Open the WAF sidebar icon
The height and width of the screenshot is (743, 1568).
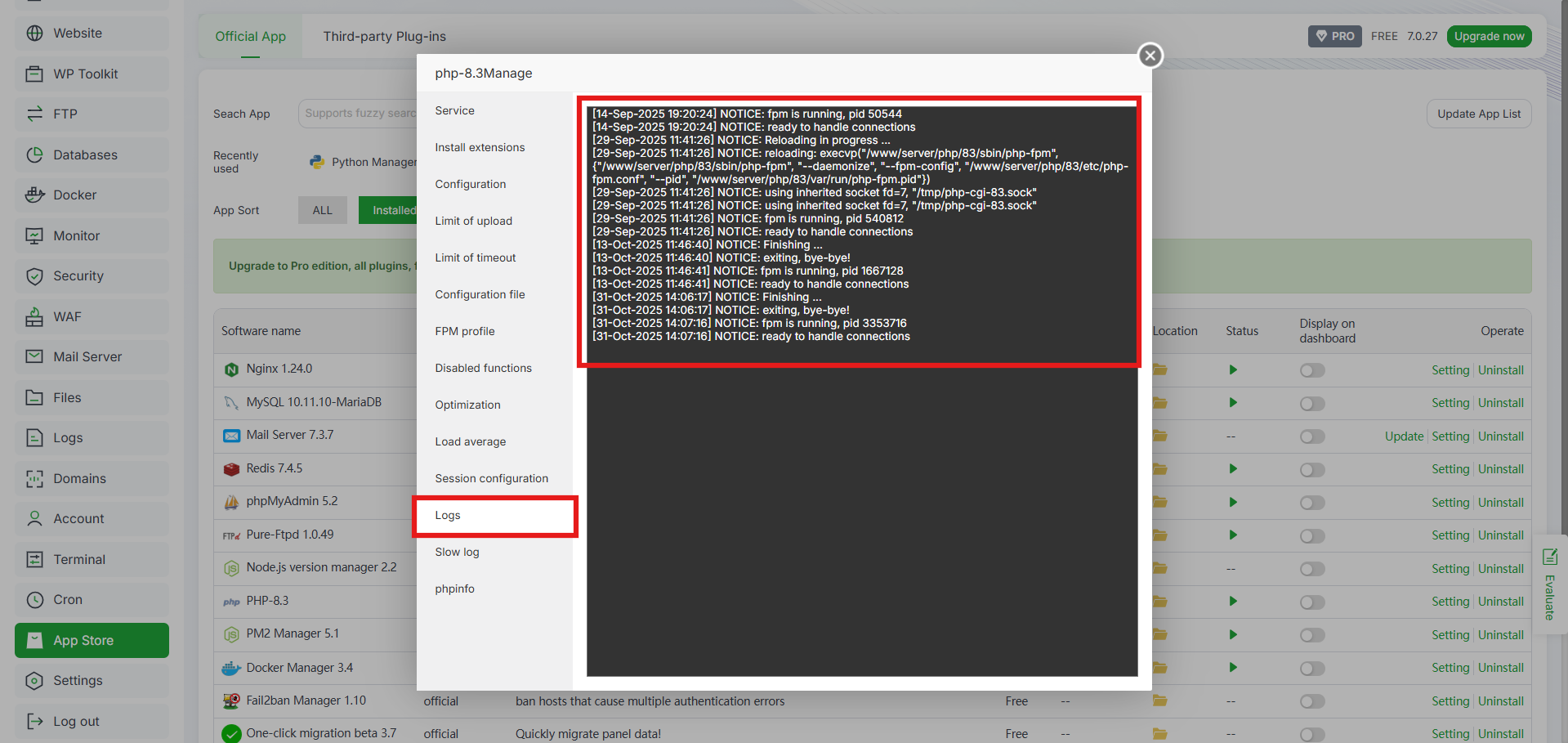click(x=34, y=316)
